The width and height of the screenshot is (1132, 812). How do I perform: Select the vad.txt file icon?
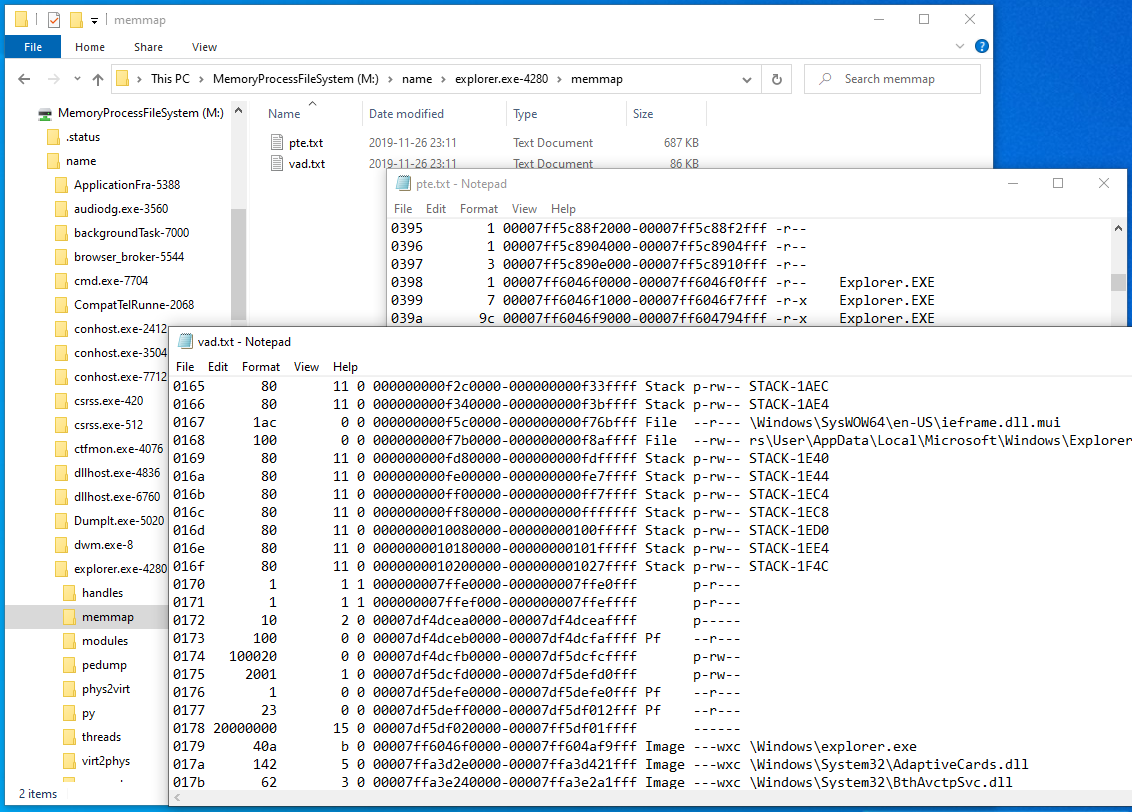click(277, 163)
